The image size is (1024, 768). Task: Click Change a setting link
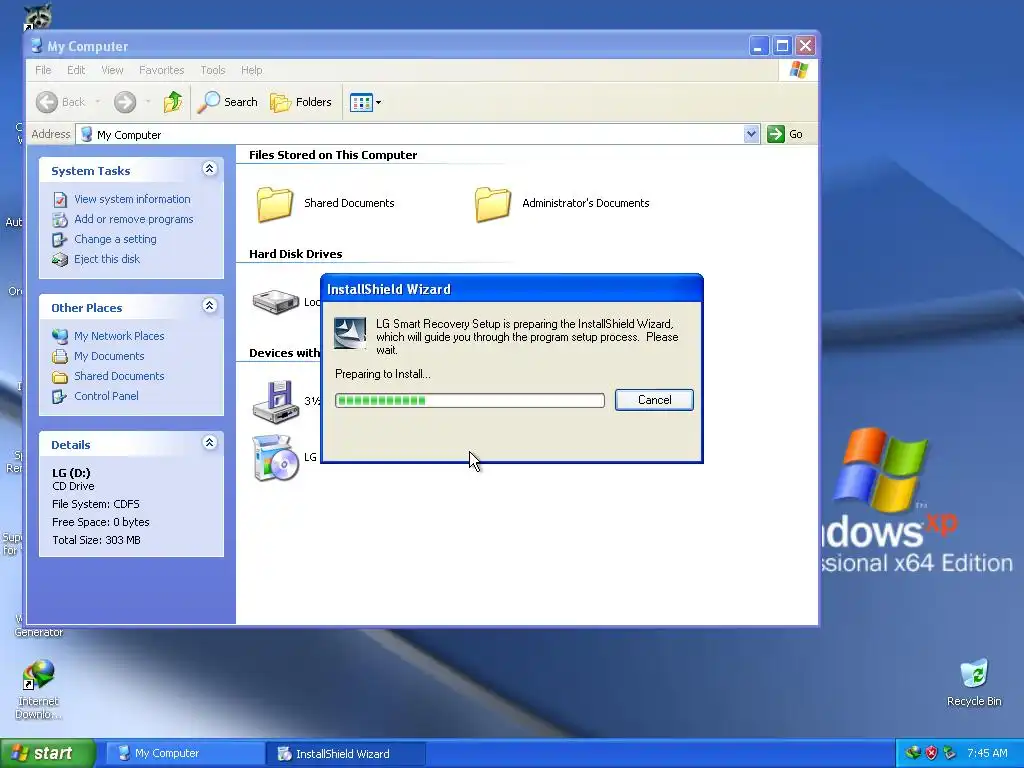point(115,239)
